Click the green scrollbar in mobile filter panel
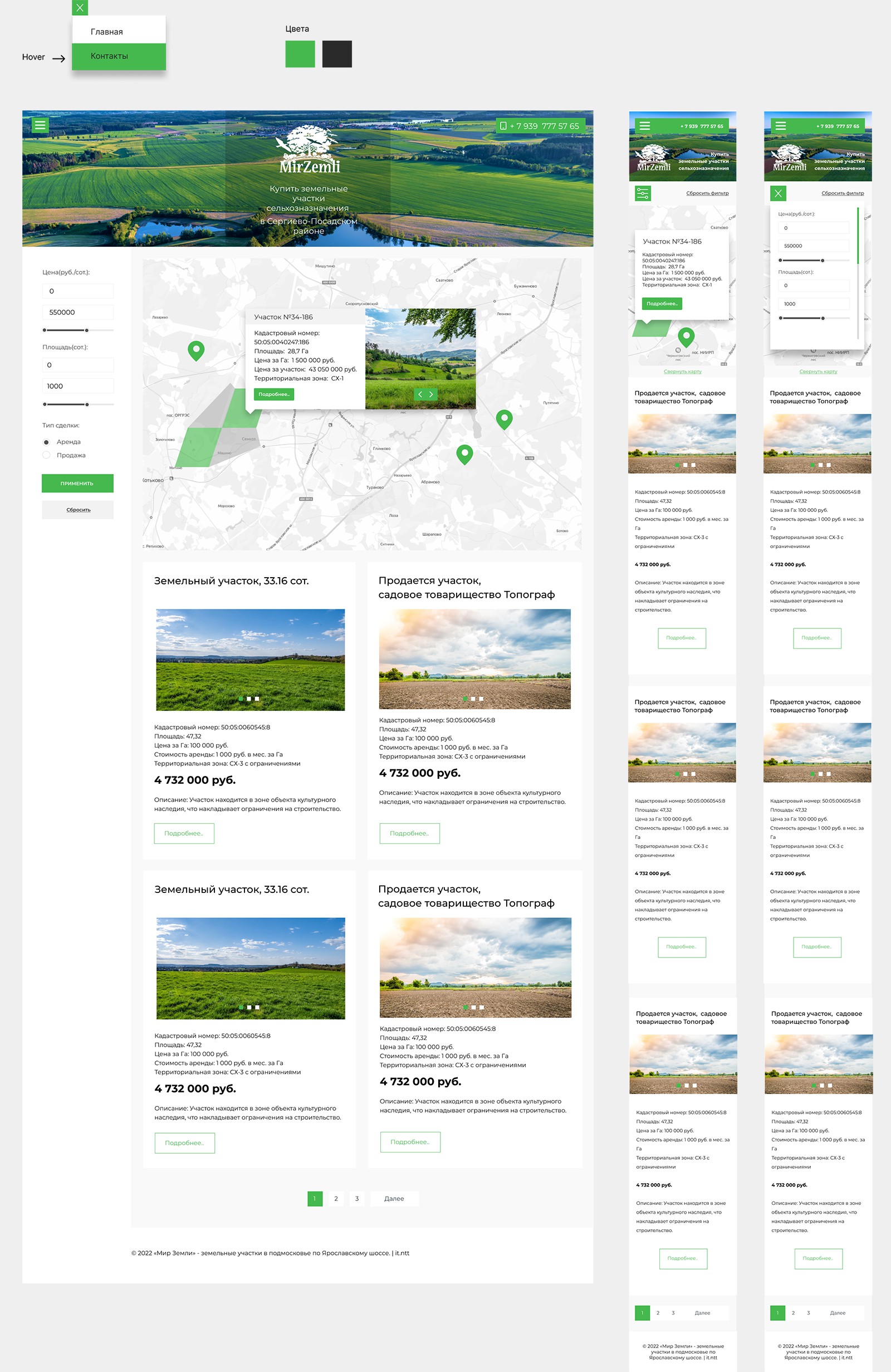Image resolution: width=891 pixels, height=1372 pixels. tap(858, 235)
